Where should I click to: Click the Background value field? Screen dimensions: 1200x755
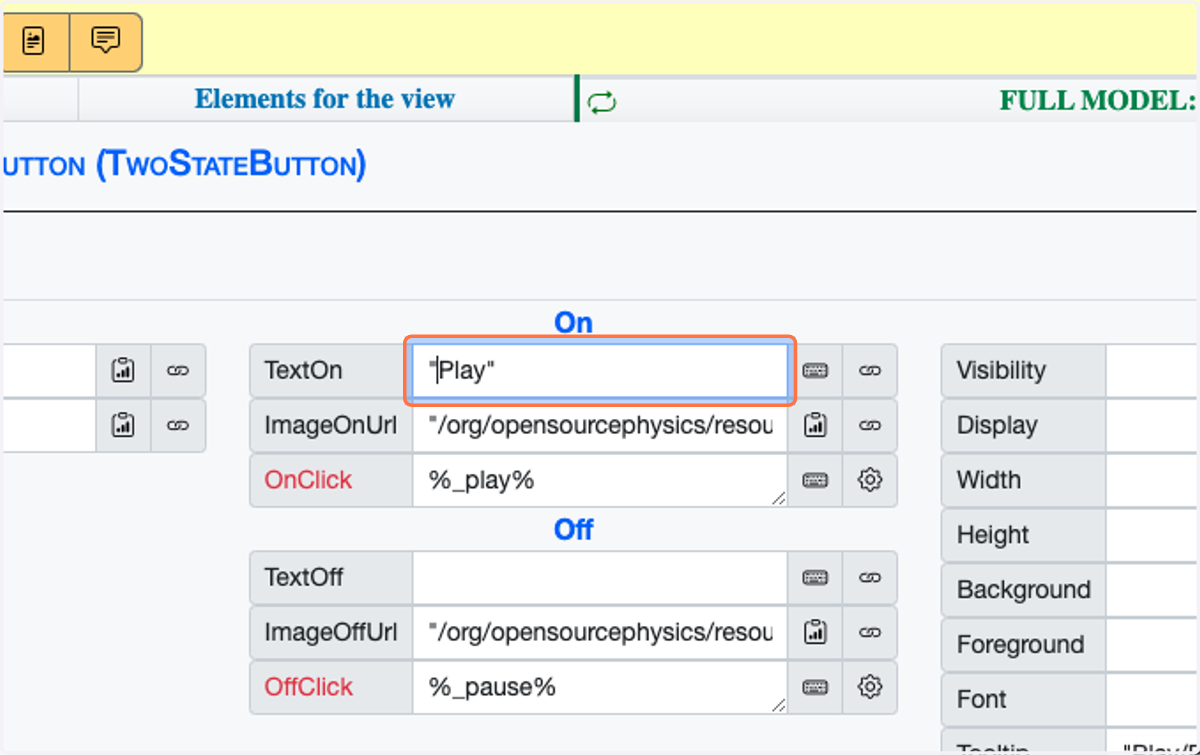coord(1152,590)
